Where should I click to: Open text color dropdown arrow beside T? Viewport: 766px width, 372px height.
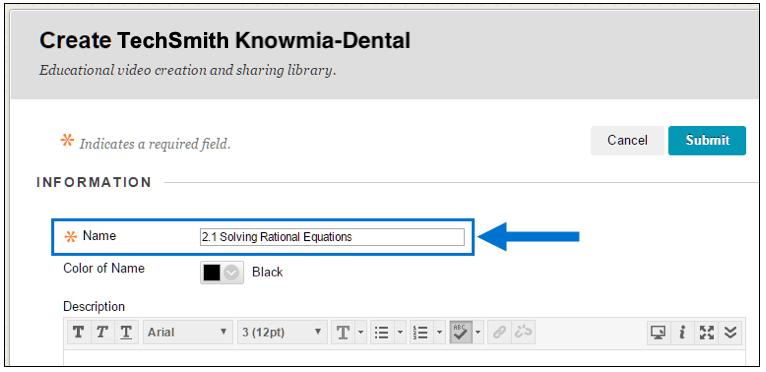point(361,333)
